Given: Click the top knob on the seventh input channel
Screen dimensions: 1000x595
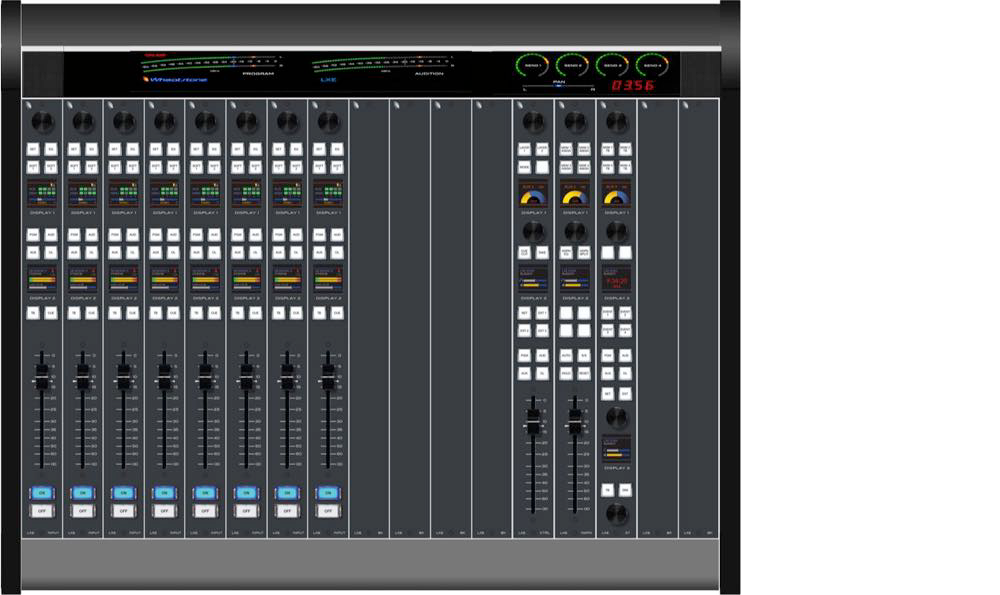Looking at the screenshot, I should coord(287,121).
